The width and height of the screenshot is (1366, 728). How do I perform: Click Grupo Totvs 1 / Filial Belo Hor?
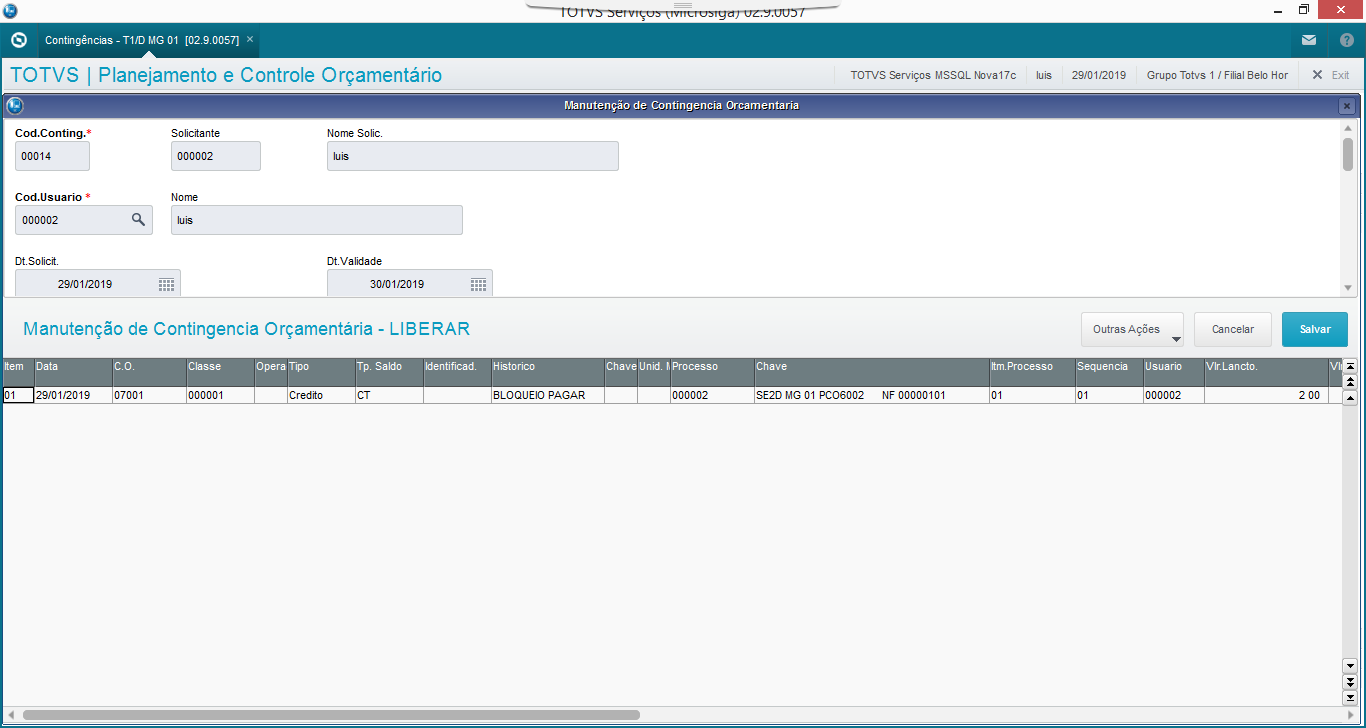point(1217,75)
